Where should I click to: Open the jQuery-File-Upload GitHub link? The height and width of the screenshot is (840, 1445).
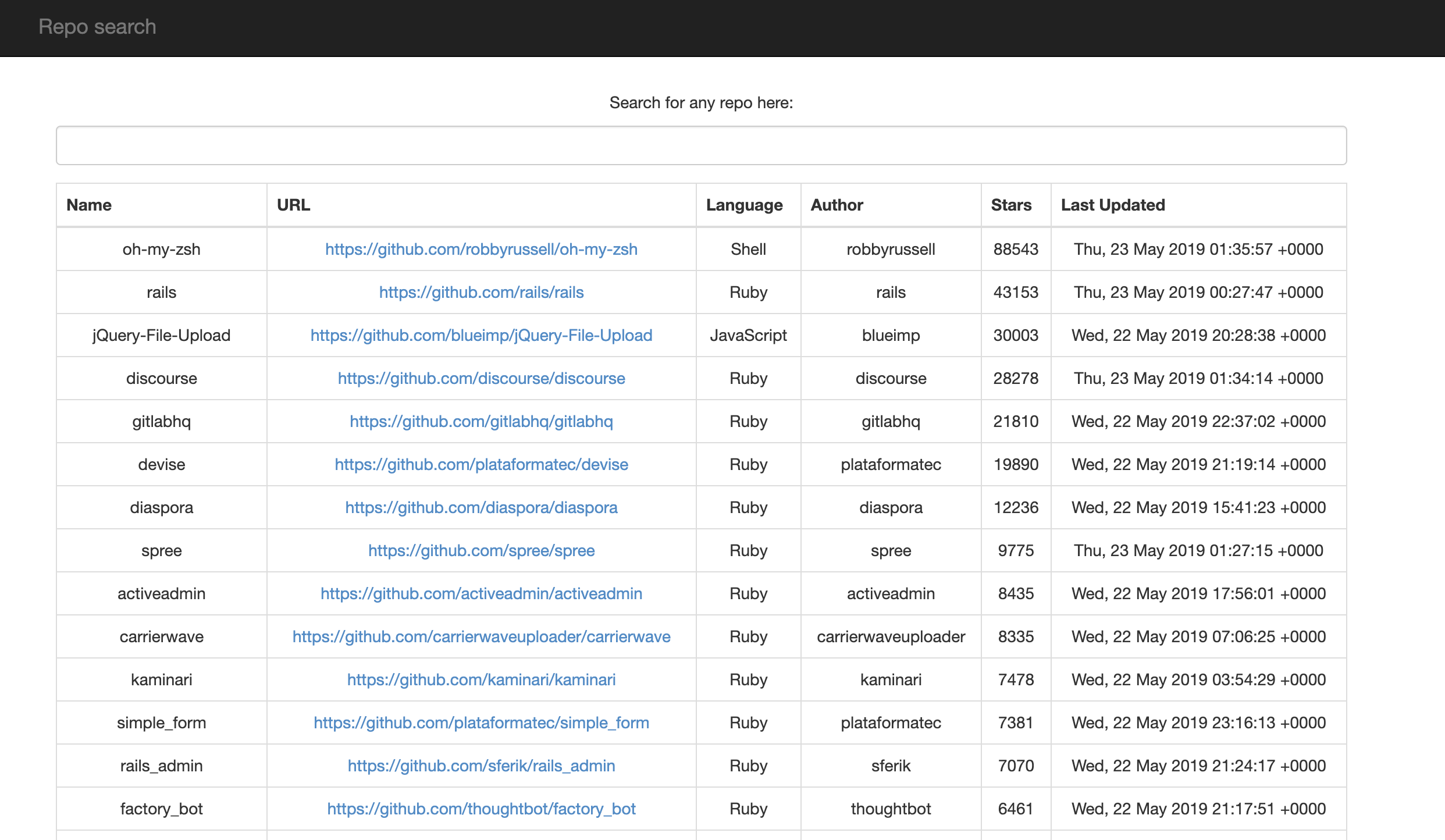[481, 335]
